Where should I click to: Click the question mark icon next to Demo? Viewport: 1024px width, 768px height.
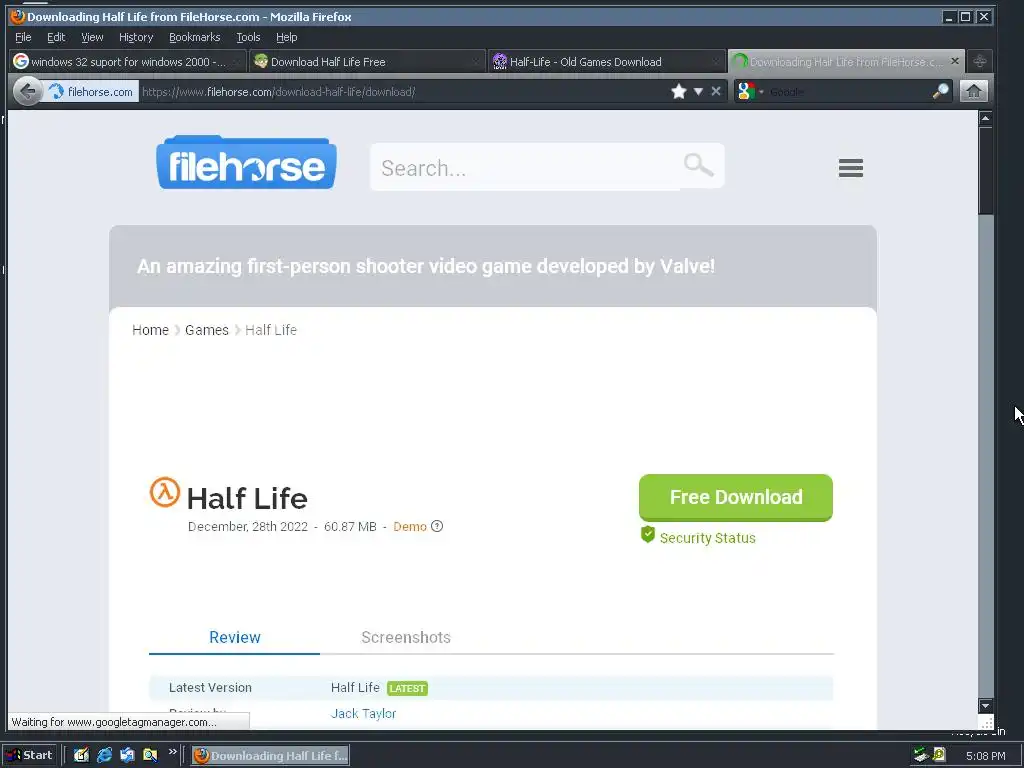pyautogui.click(x=437, y=526)
